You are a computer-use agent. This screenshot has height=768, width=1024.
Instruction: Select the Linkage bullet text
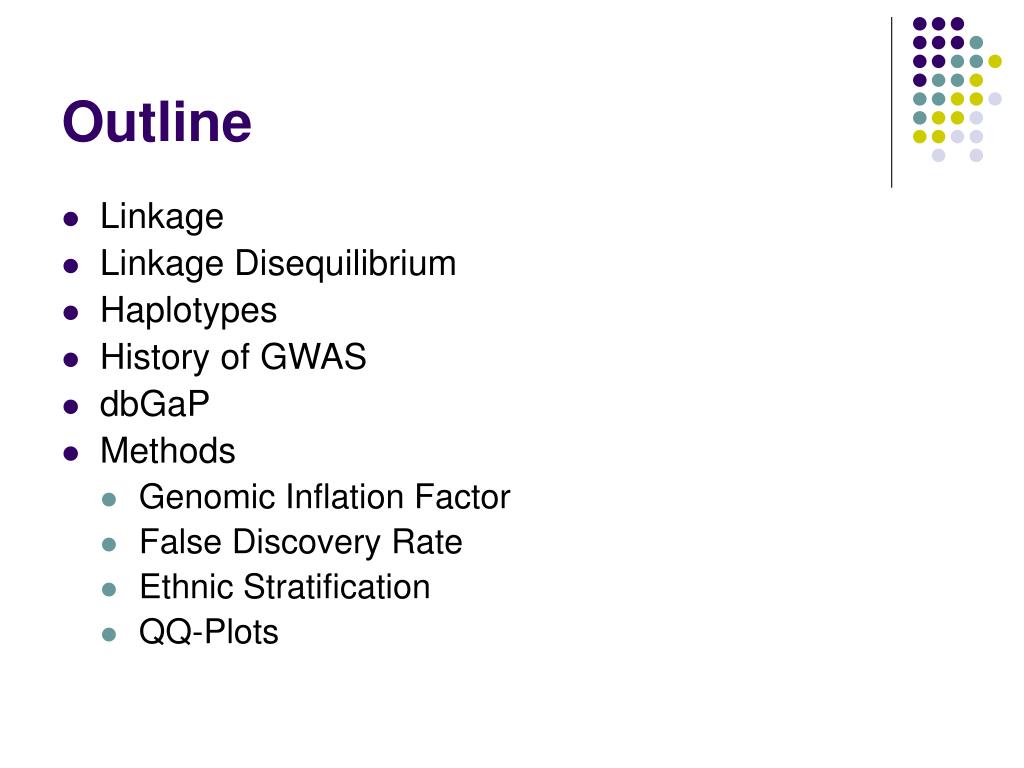161,217
